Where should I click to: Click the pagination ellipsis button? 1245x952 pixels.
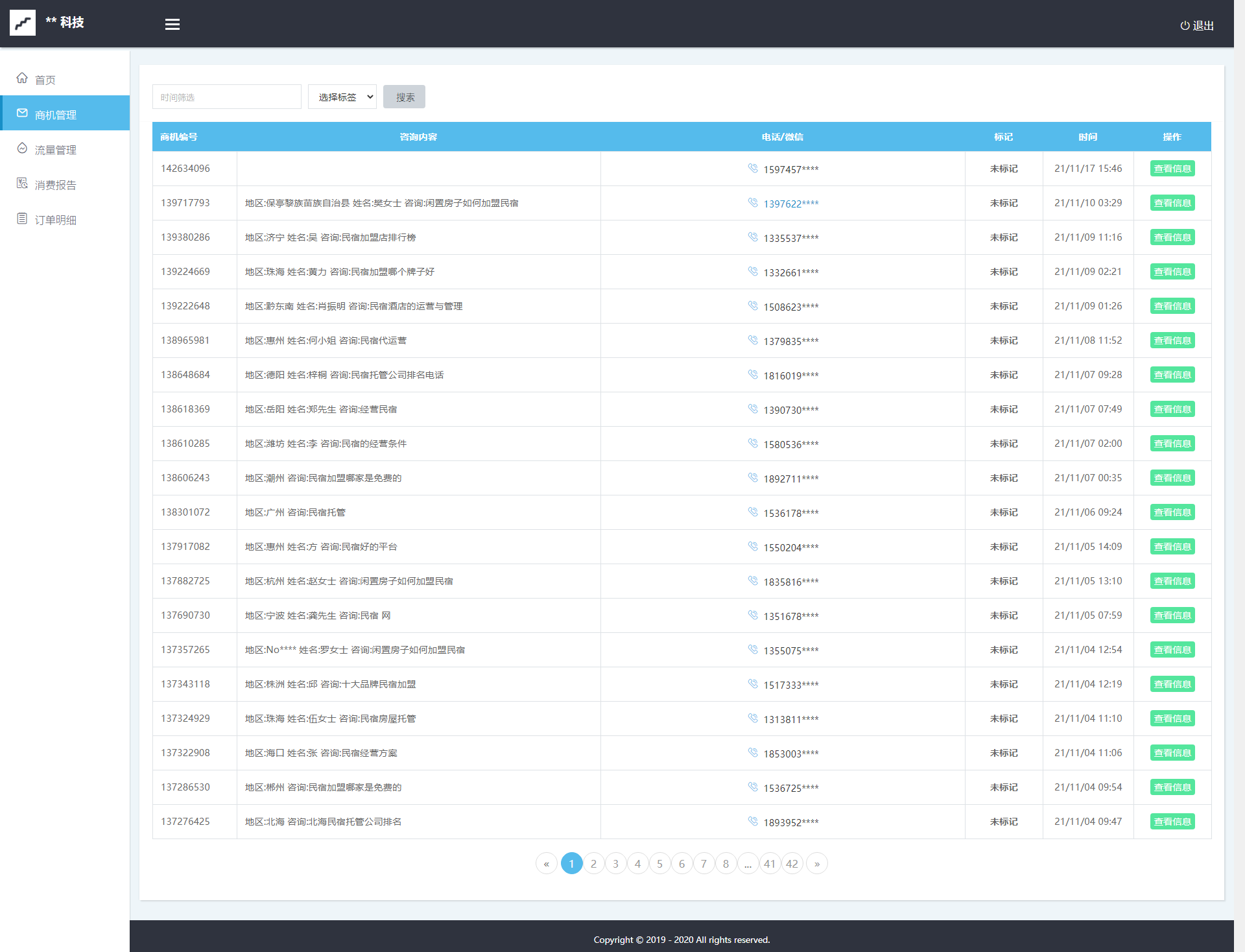[748, 863]
